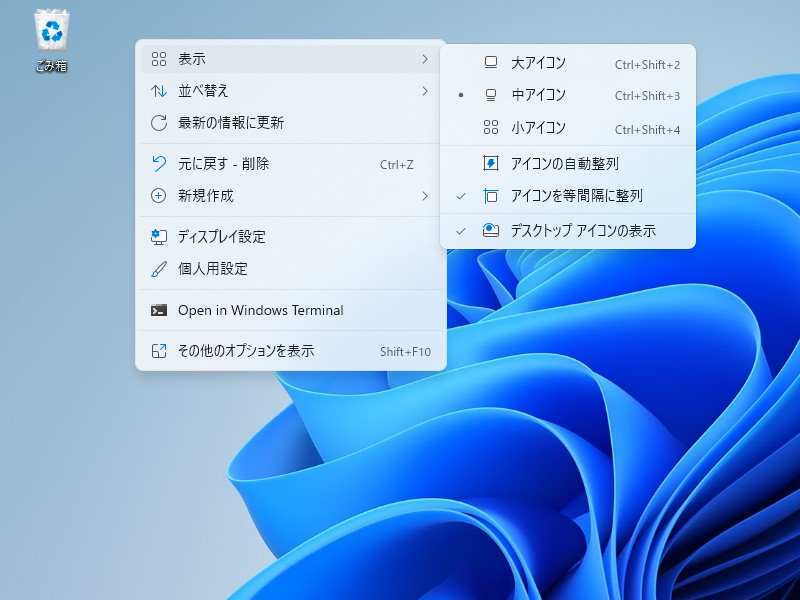Open the 表示 menu entry
The height and width of the screenshot is (600, 800).
tap(290, 59)
